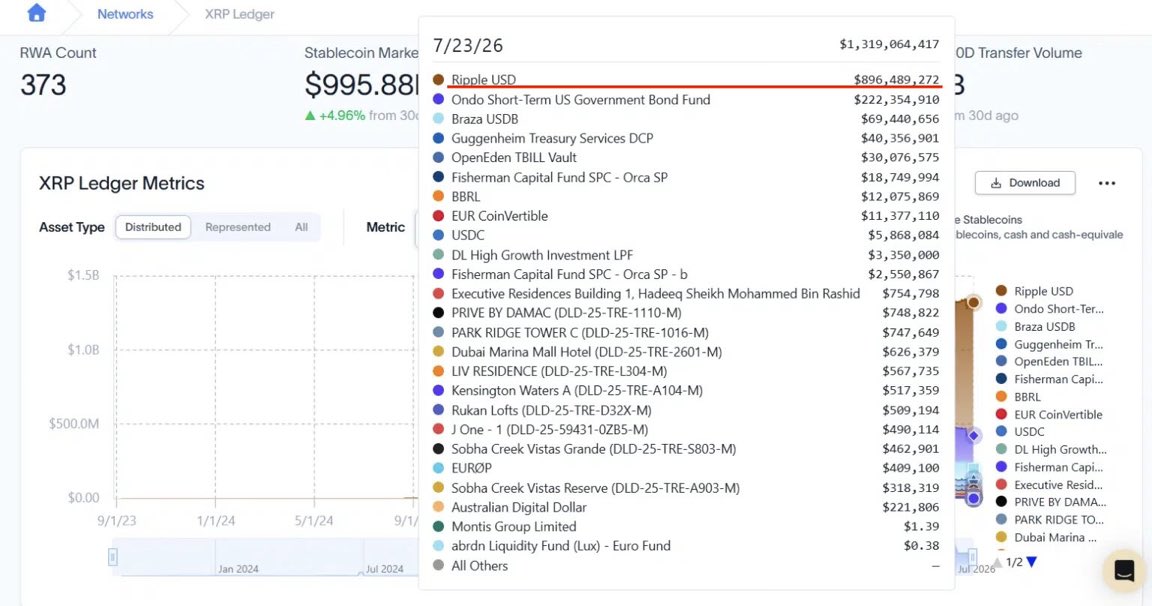Screen dimensions: 1152x606
Task: Select the Distributed asset type
Action: (x=153, y=227)
